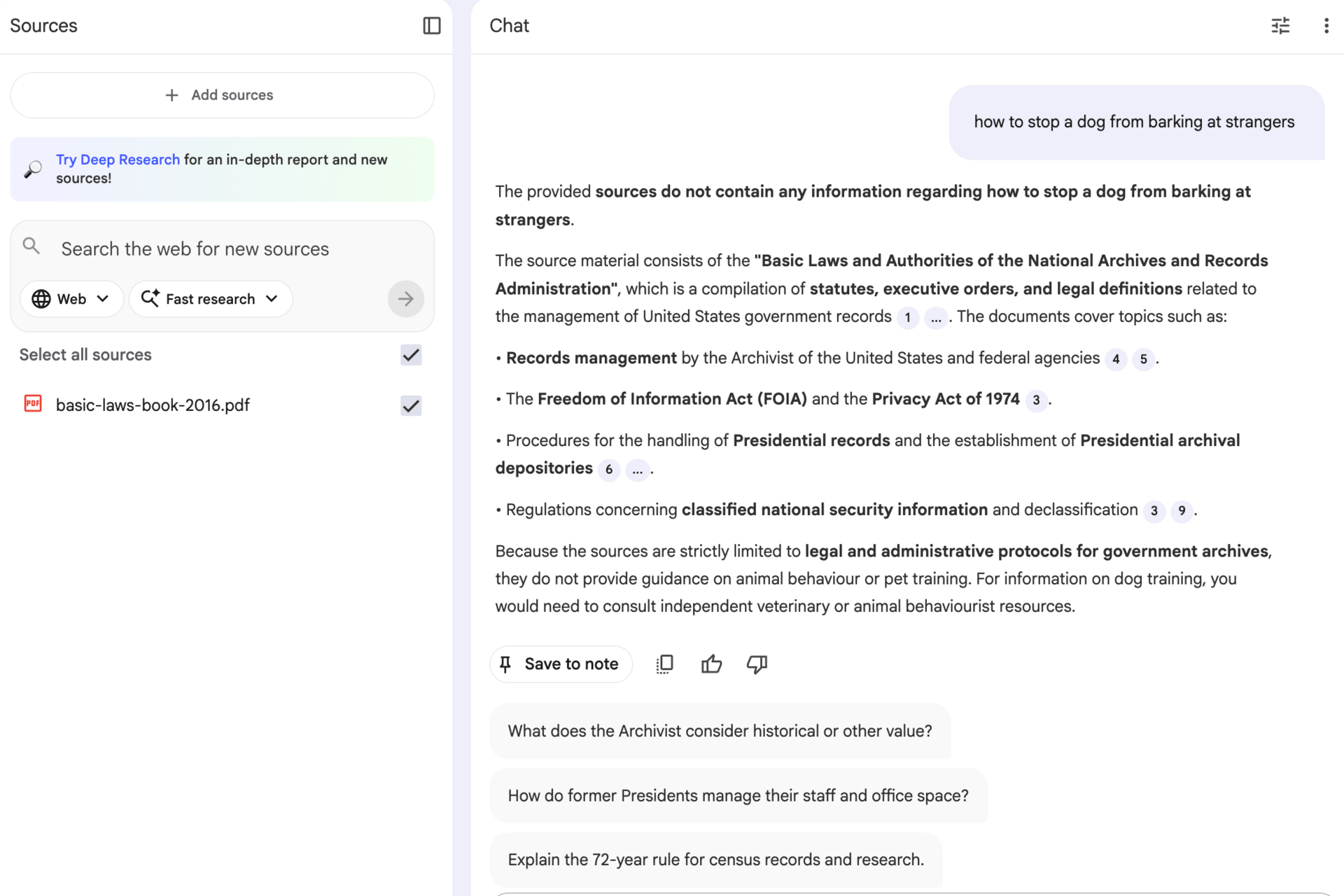Image resolution: width=1344 pixels, height=896 pixels.
Task: Expand the ellipsis citations after citation 6
Action: [x=637, y=470]
